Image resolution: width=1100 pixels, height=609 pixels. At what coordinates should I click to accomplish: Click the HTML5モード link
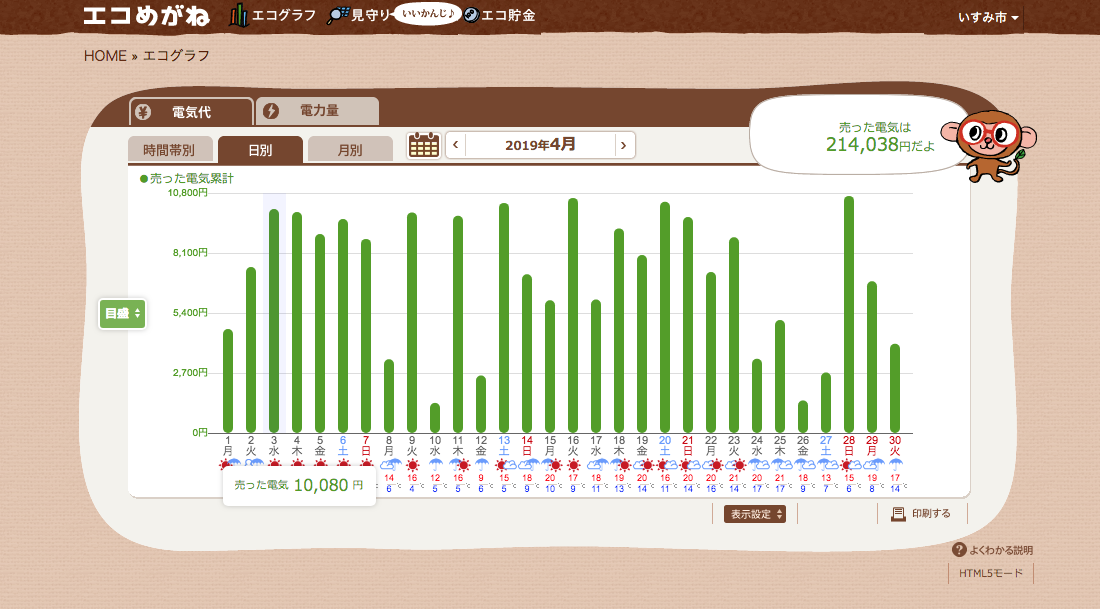coord(991,574)
